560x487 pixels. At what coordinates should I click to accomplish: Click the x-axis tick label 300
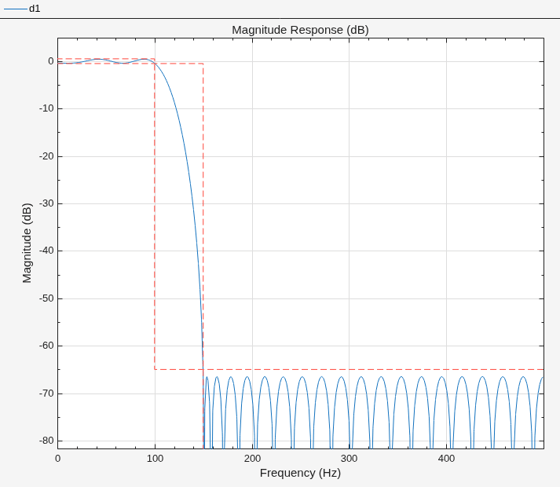(x=349, y=458)
